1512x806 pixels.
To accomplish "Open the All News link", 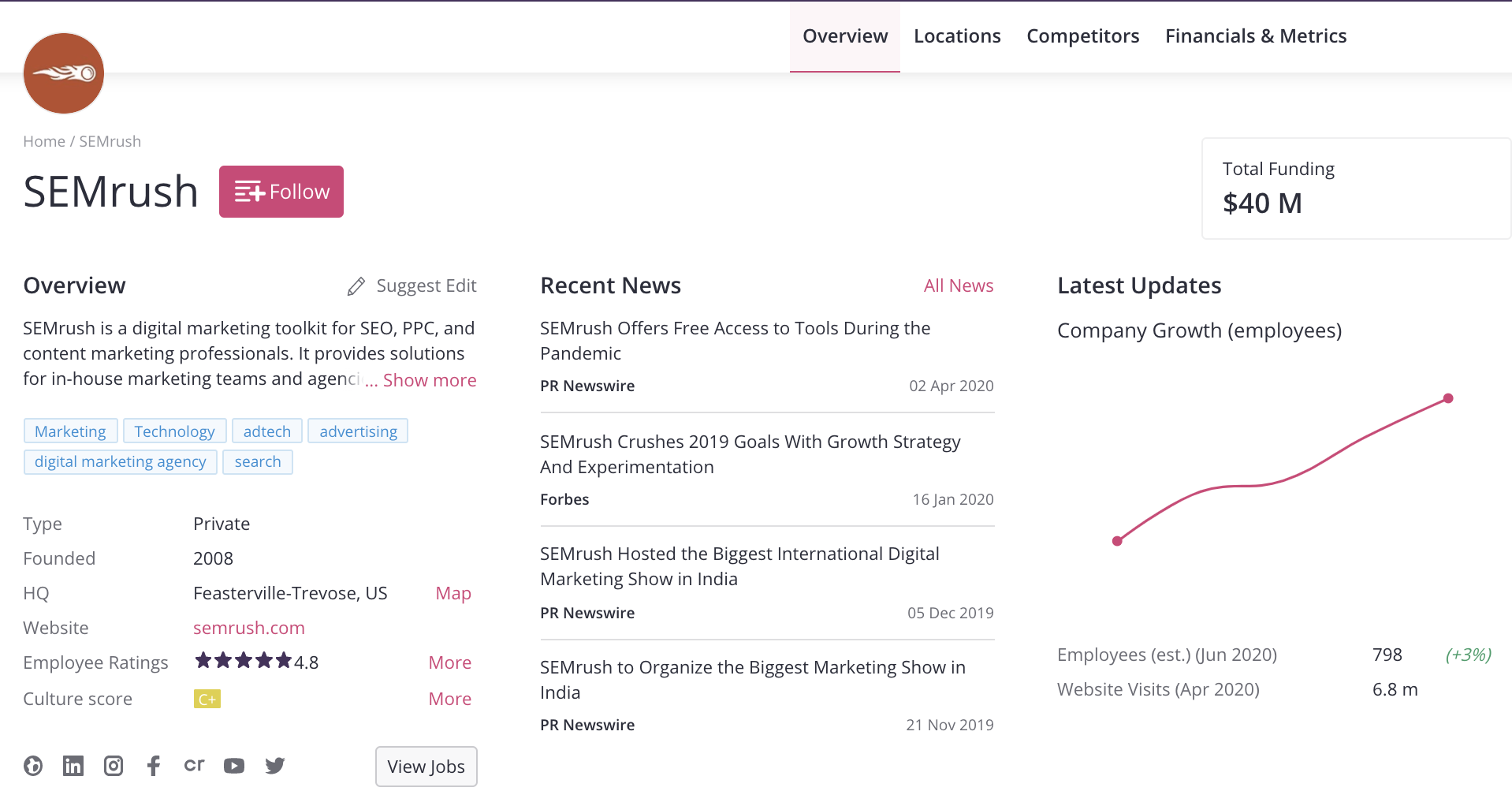I will pos(959,285).
